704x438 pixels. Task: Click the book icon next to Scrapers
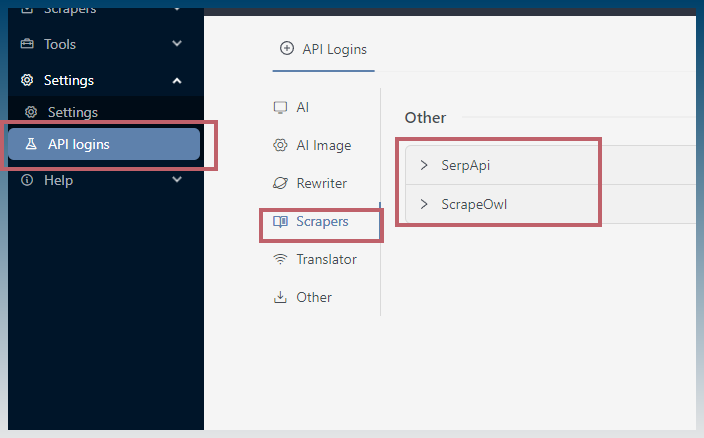[x=280, y=221]
